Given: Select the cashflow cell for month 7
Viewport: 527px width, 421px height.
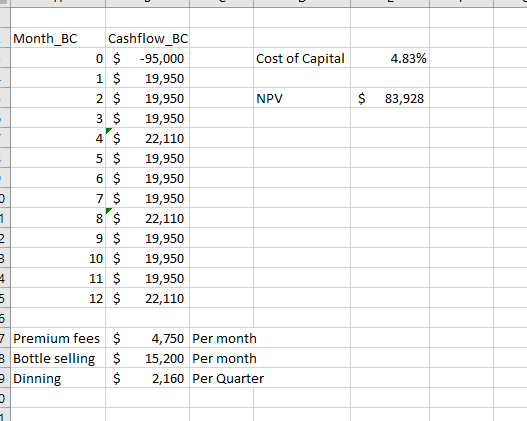Looking at the screenshot, I should [148, 198].
